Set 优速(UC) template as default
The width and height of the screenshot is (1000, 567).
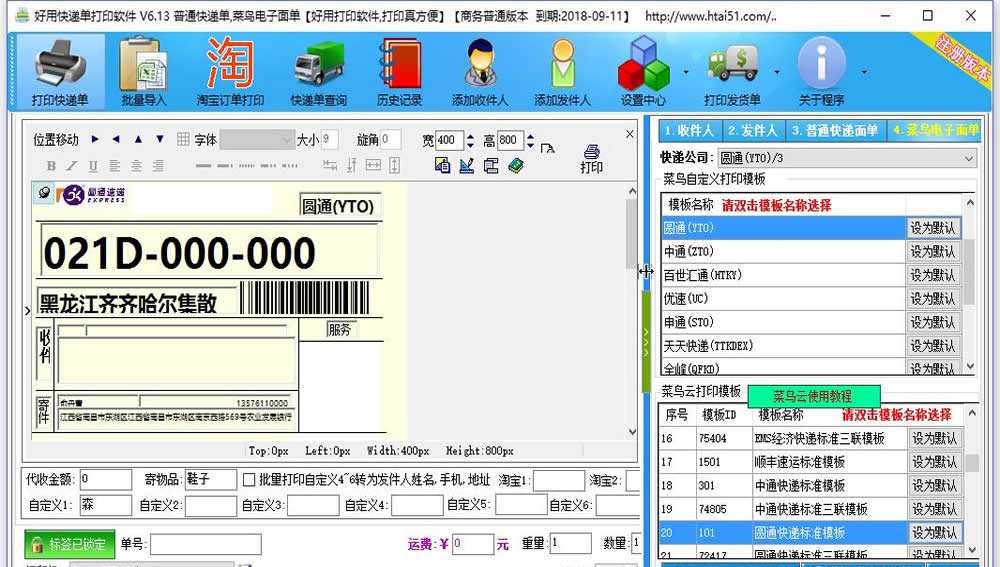[x=933, y=298]
